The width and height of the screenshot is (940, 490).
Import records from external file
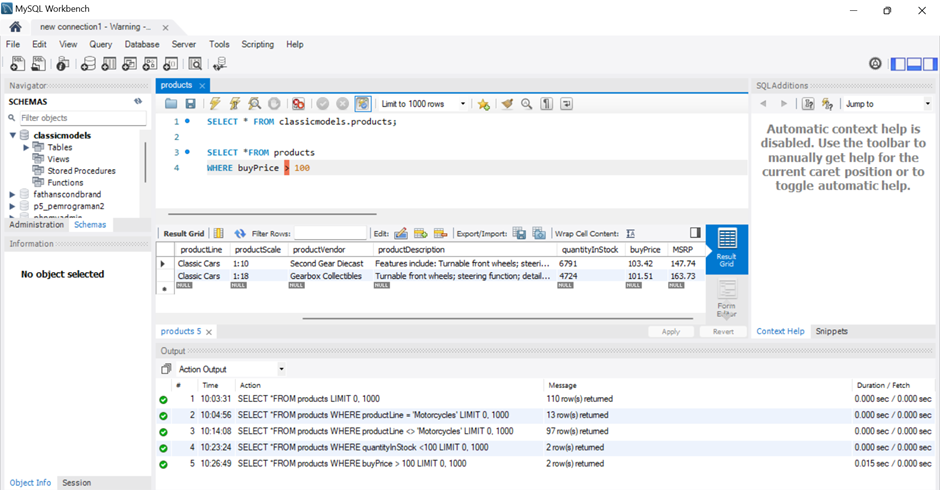pos(539,233)
